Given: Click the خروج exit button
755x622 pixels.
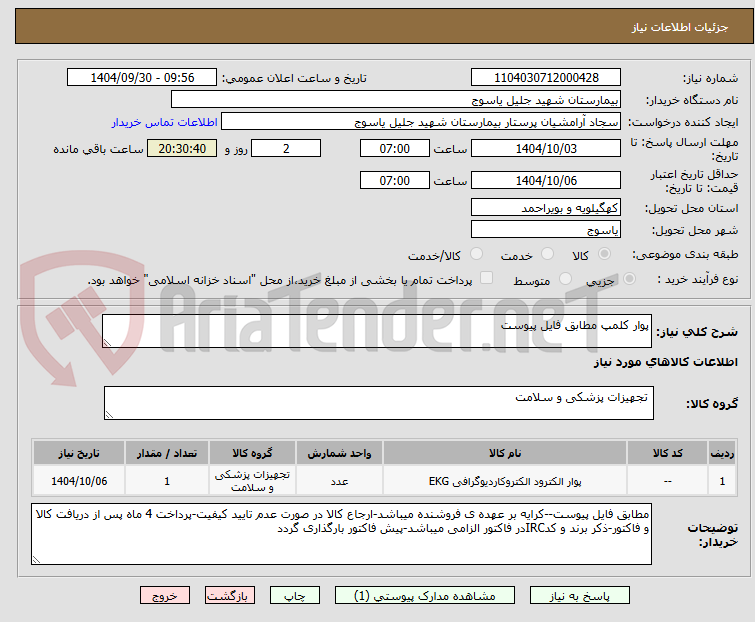Looking at the screenshot, I should (165, 596).
